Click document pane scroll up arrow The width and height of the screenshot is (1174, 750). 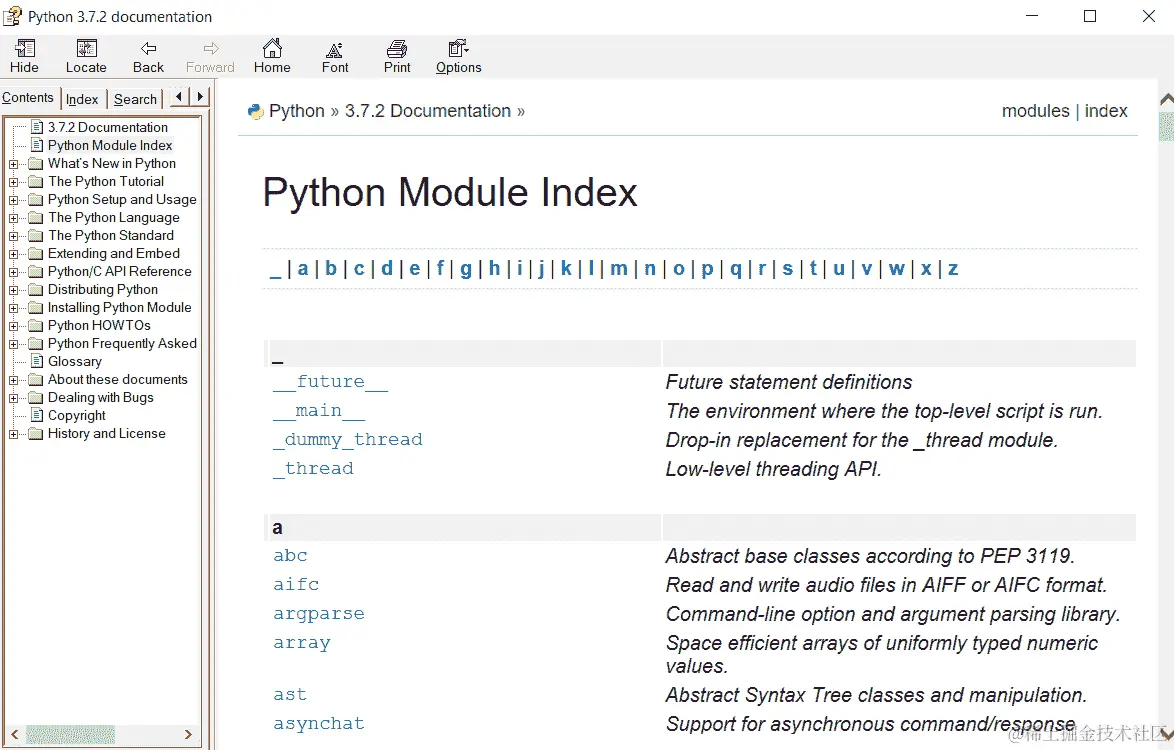tap(1167, 99)
